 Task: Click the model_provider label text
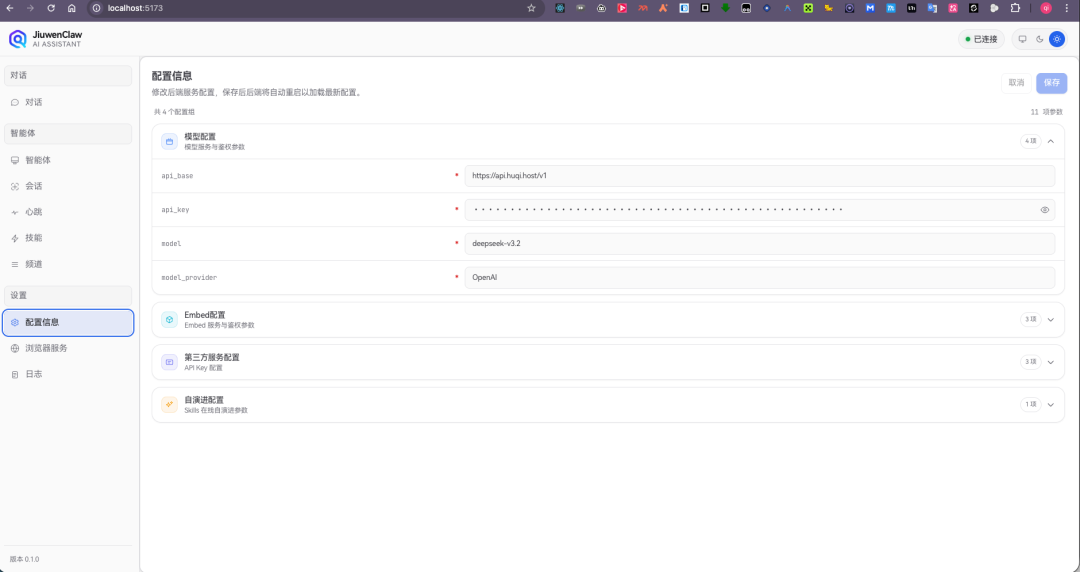tap(189, 278)
